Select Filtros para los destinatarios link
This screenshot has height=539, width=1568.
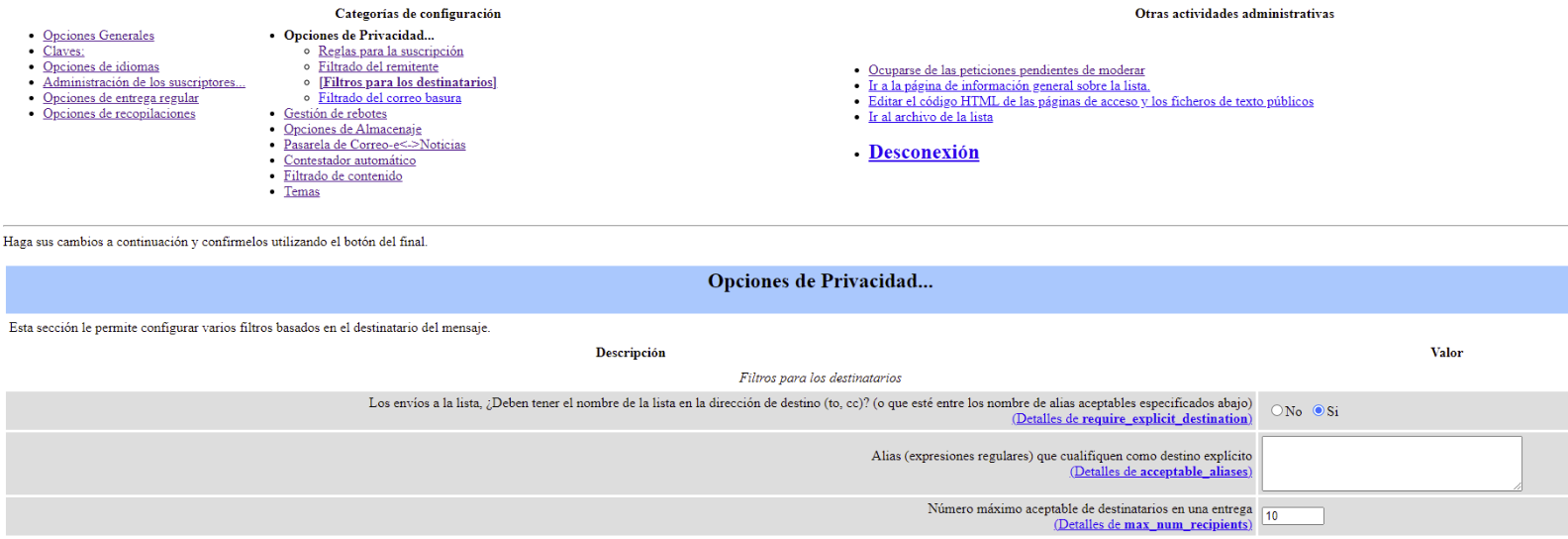click(408, 82)
